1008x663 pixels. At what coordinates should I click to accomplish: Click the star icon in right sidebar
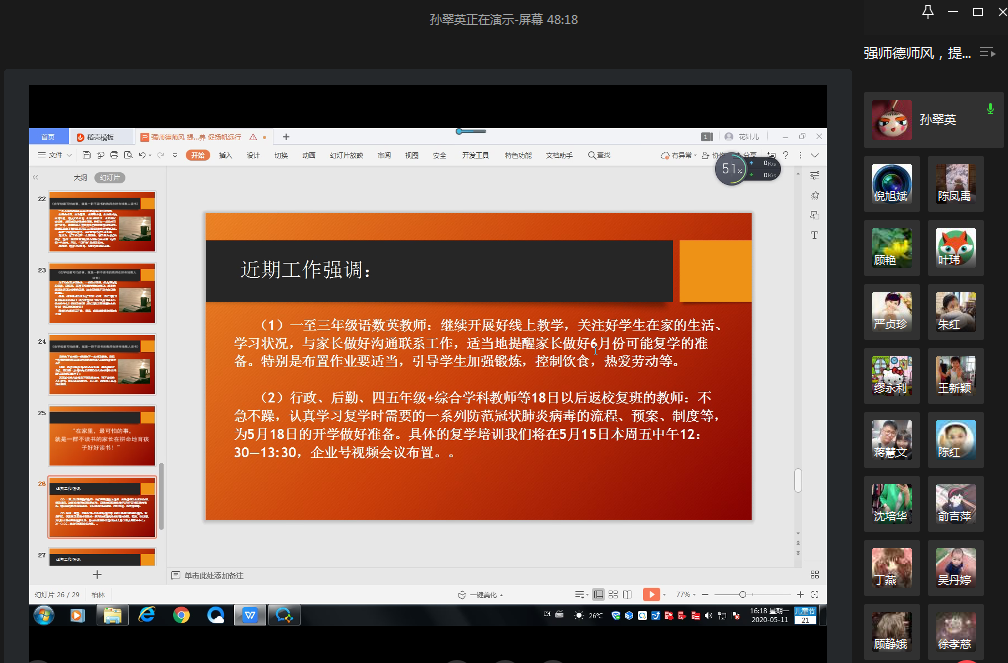pos(814,195)
